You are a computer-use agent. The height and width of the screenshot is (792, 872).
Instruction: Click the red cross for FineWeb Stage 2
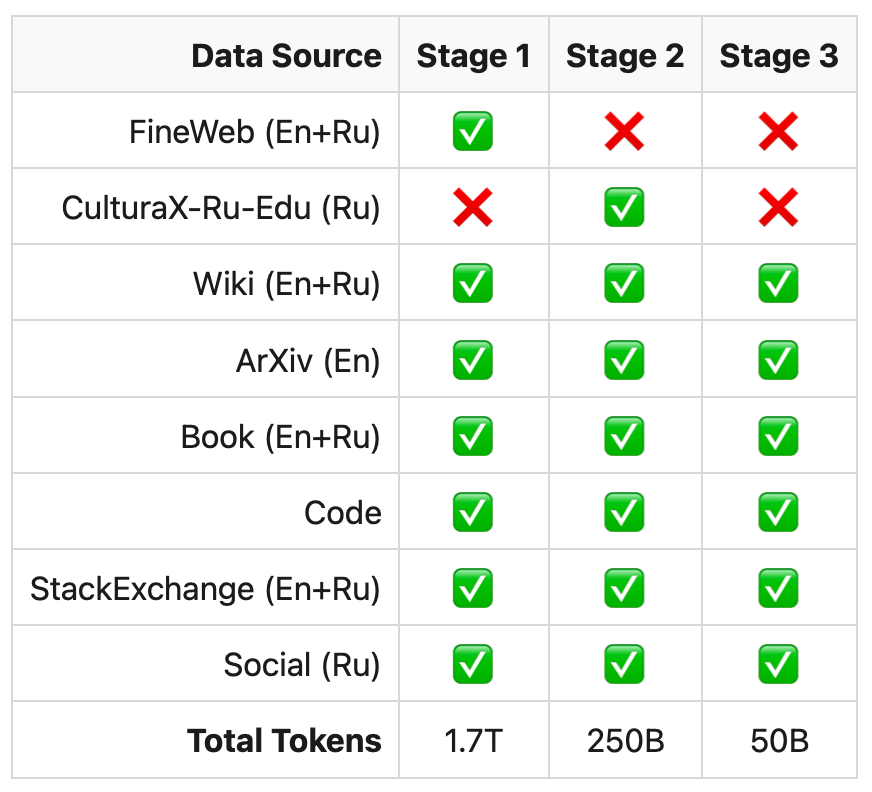click(624, 132)
